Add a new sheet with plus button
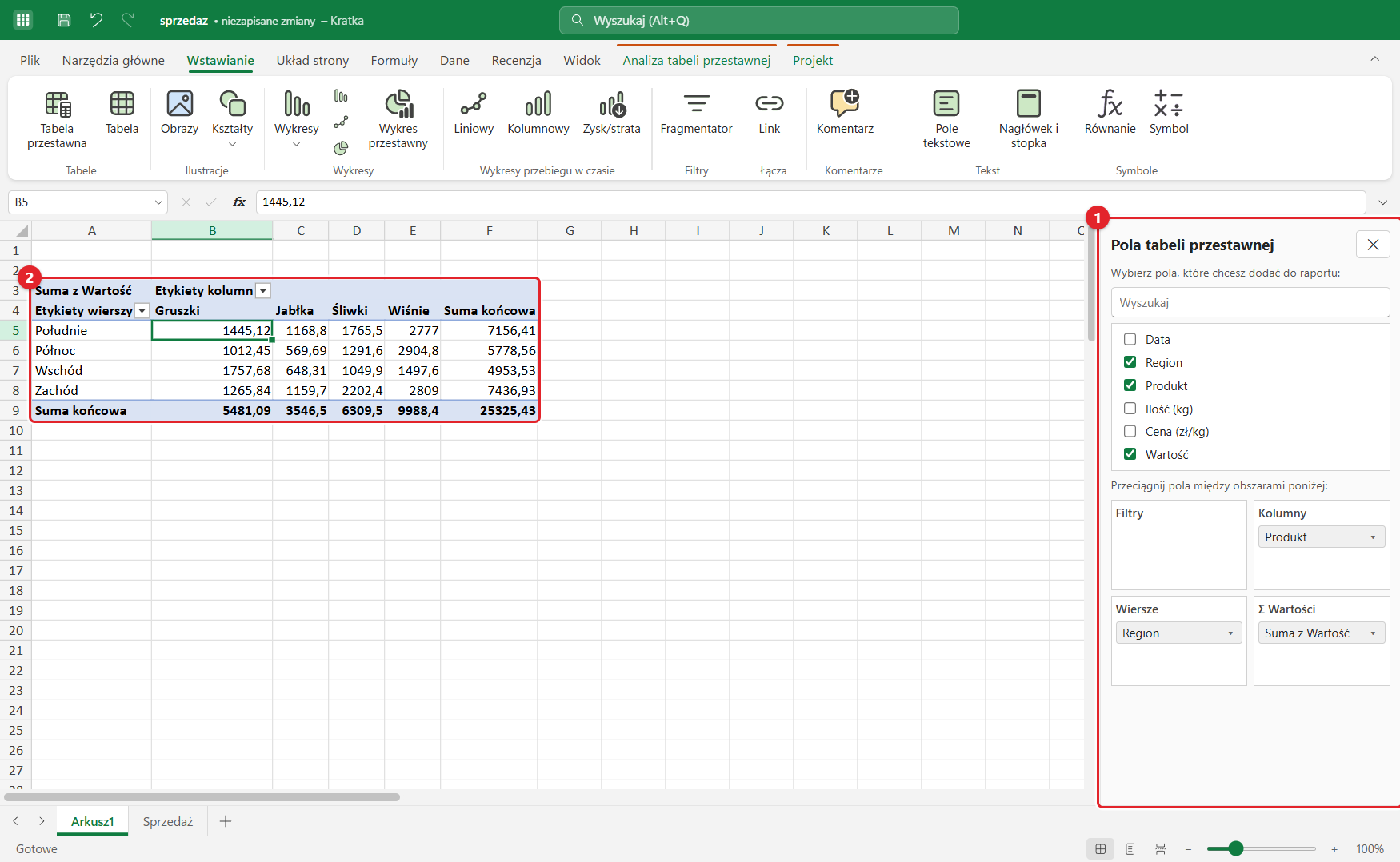Screen dimensions: 1400x862 [x=226, y=821]
